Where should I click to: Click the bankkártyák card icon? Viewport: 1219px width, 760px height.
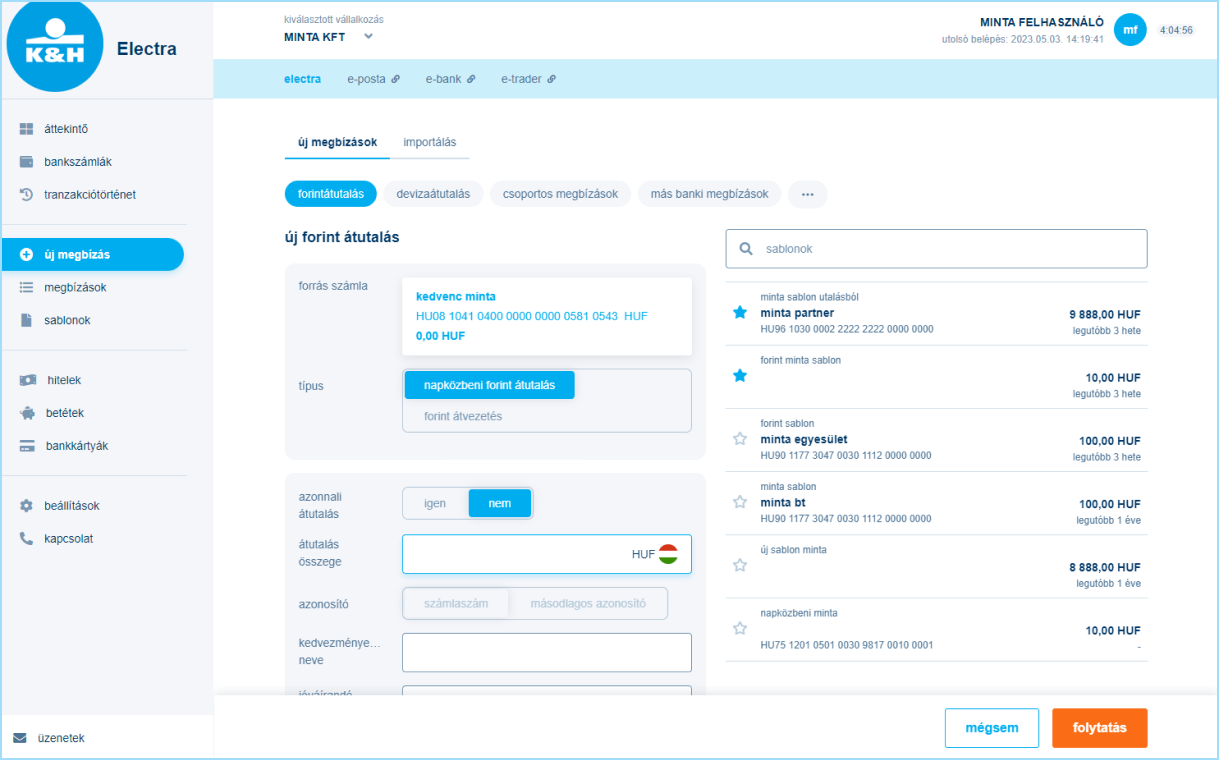(28, 446)
